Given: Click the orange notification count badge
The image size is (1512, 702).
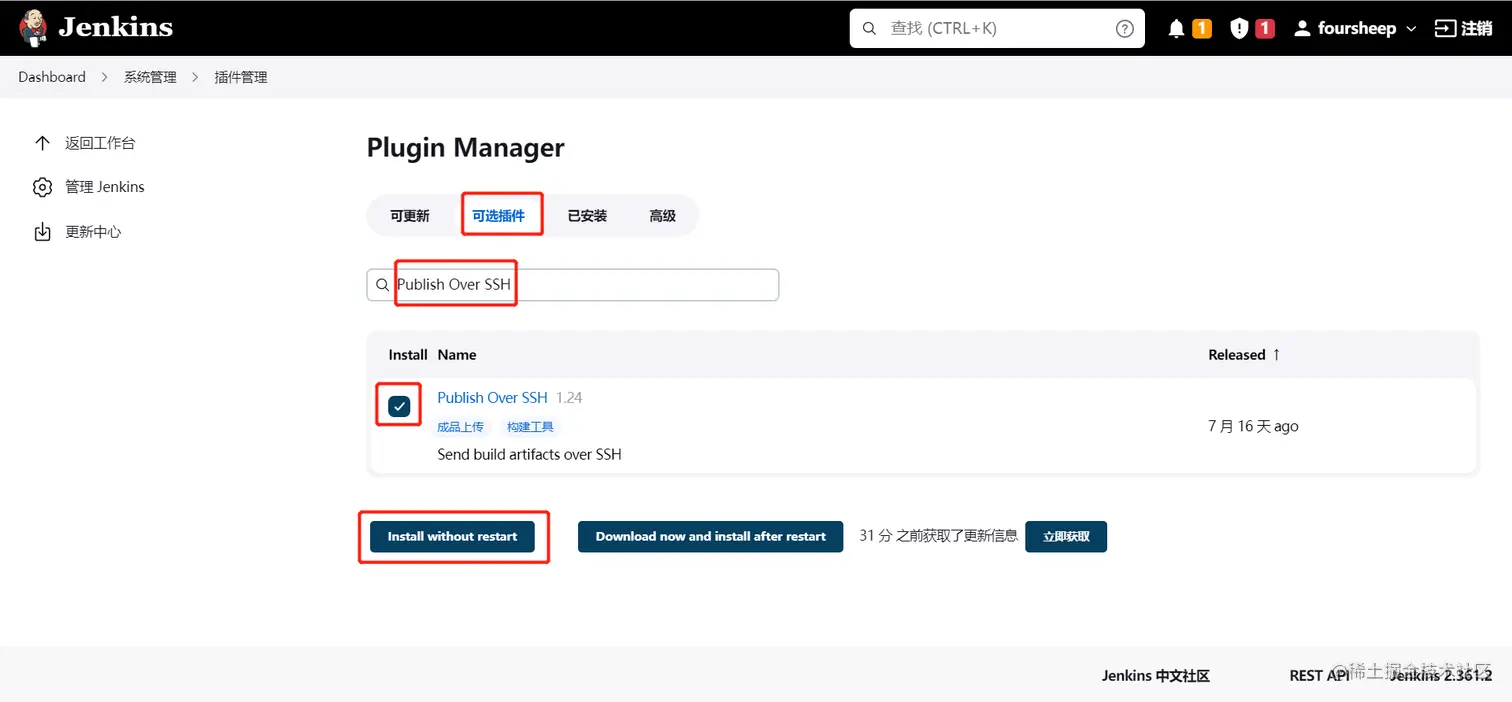Looking at the screenshot, I should click(1202, 29).
